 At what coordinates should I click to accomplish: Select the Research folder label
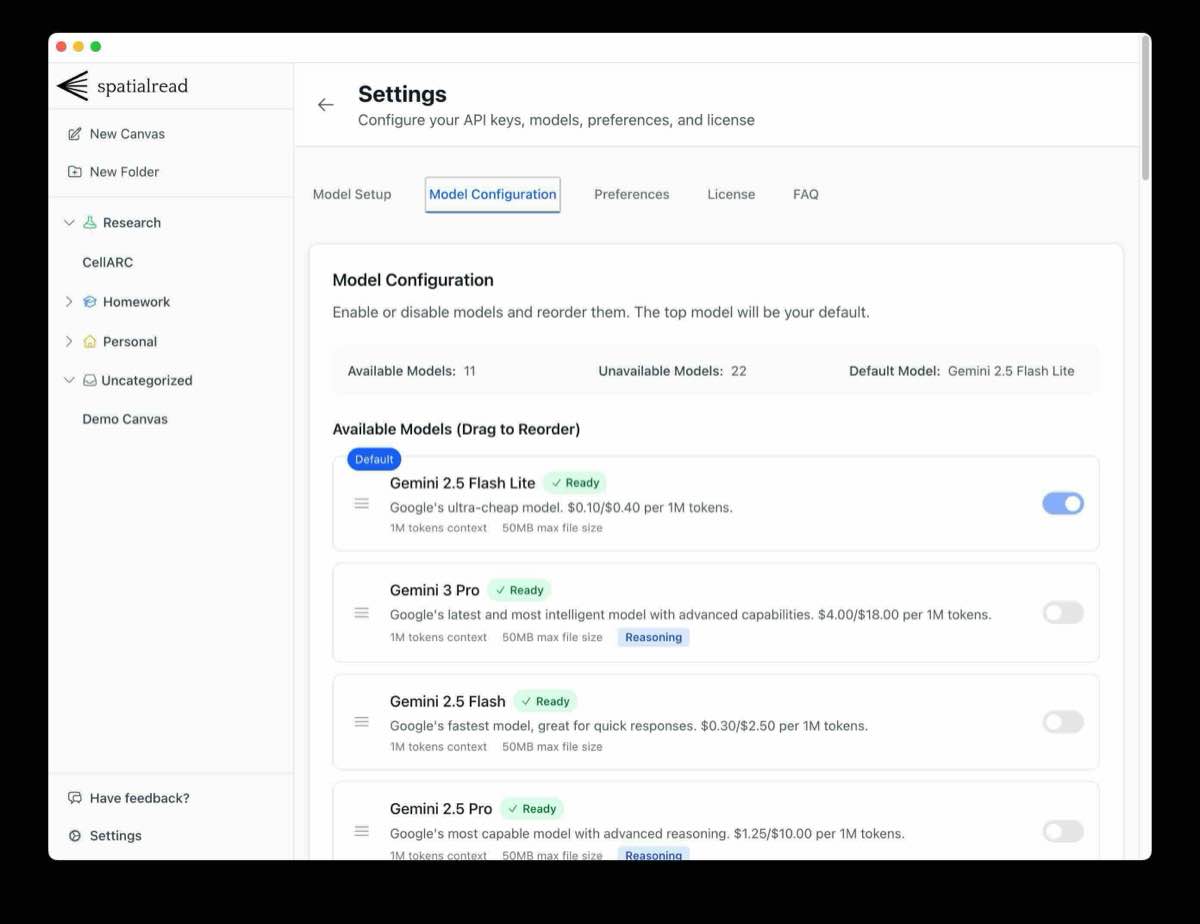pos(132,223)
